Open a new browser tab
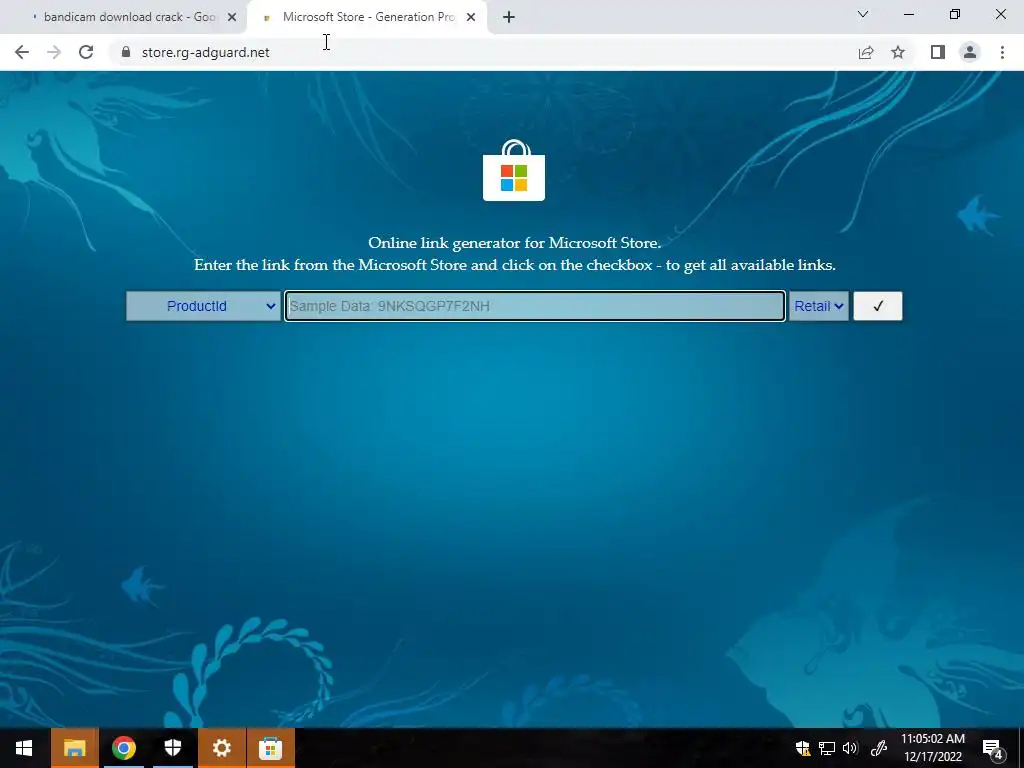 pos(509,18)
